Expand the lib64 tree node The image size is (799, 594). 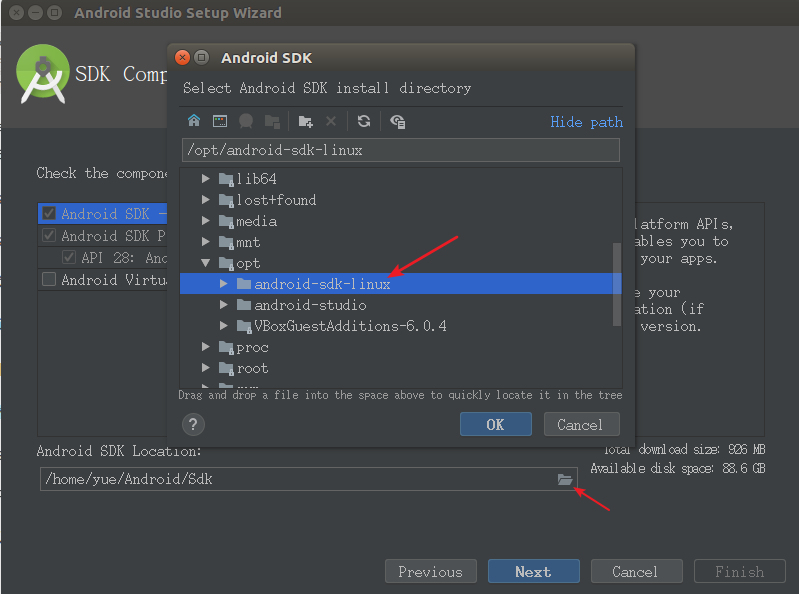coord(205,179)
